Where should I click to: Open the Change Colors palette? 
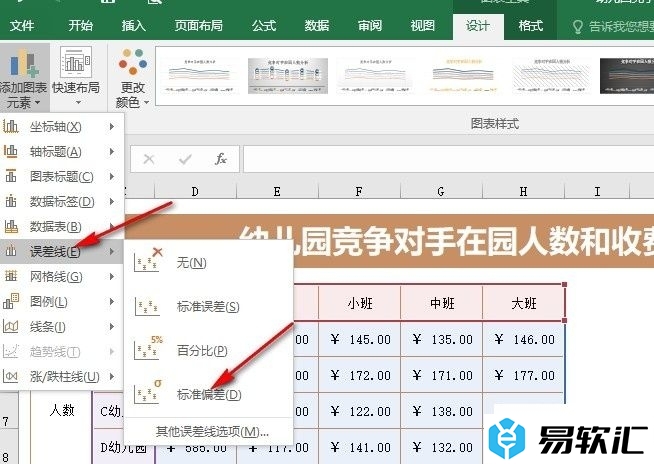[x=131, y=78]
